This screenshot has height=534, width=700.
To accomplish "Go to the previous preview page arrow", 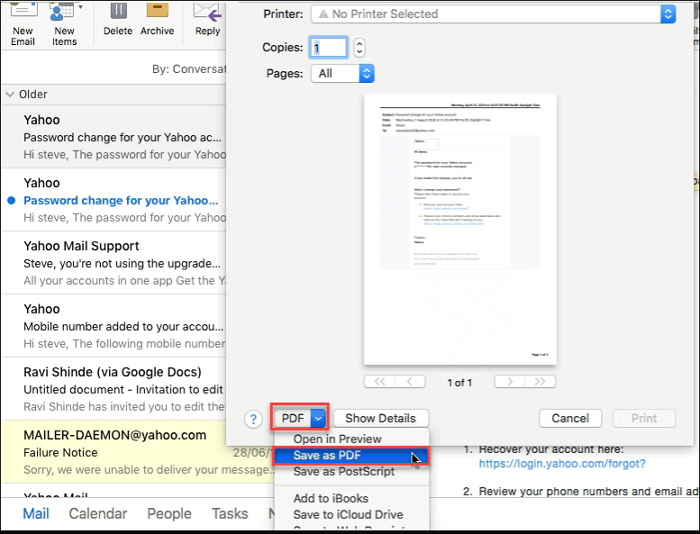I will coord(410,381).
